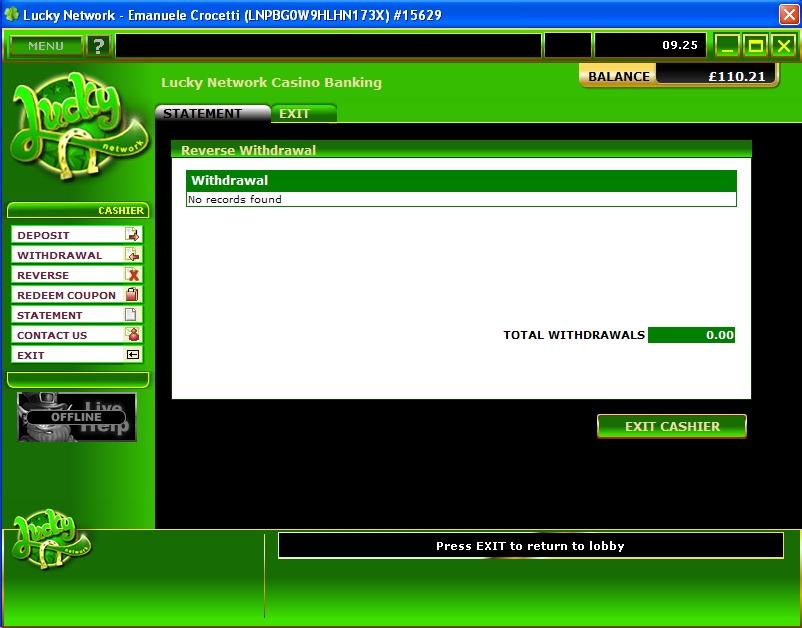This screenshot has width=802, height=628.
Task: Click the BALANCE label
Action: (x=619, y=76)
